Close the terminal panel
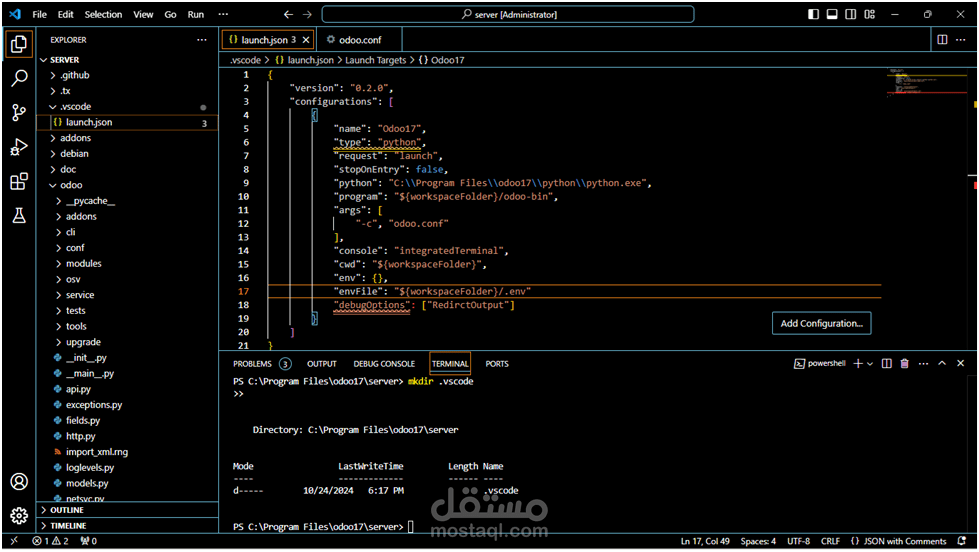Viewport: 979px width, 552px height. pyautogui.click(x=961, y=363)
